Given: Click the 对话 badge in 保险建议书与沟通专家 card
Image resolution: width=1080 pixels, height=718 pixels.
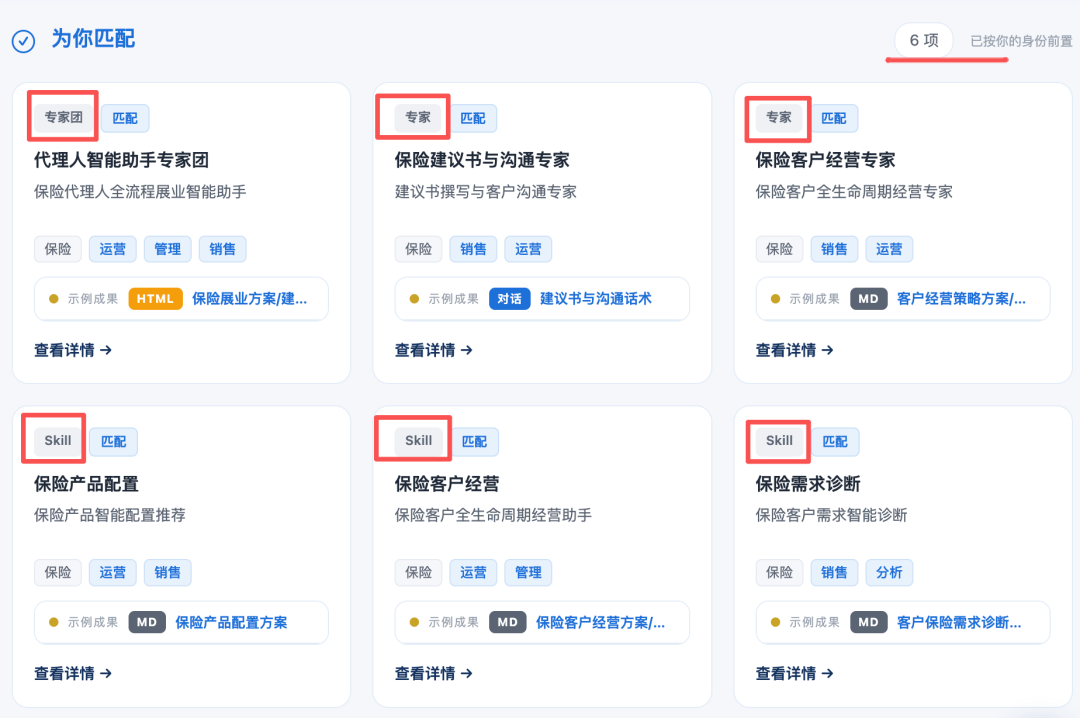Looking at the screenshot, I should (x=509, y=299).
